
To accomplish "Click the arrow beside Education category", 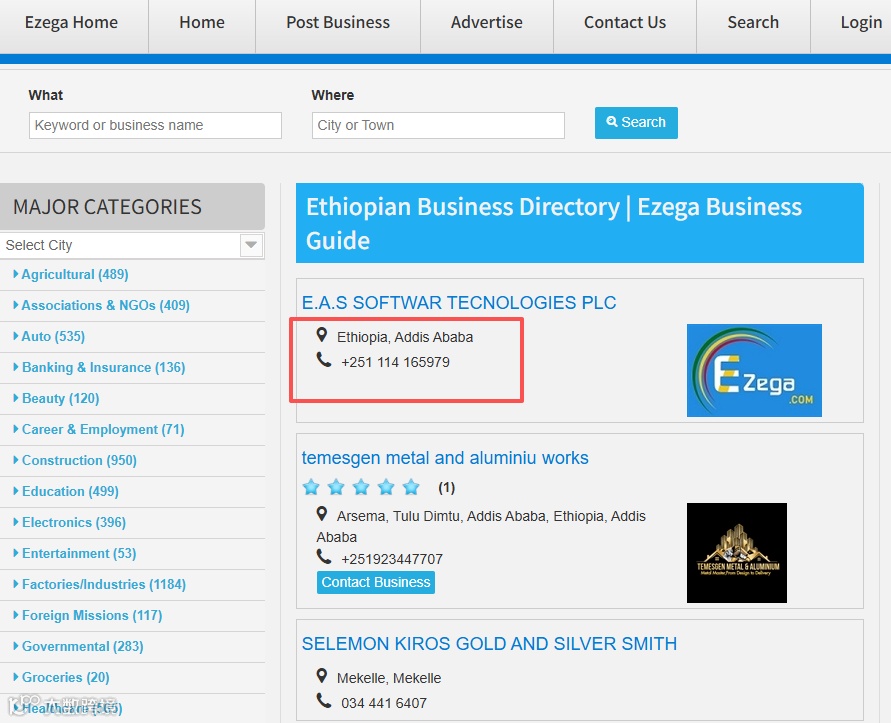I will point(16,491).
